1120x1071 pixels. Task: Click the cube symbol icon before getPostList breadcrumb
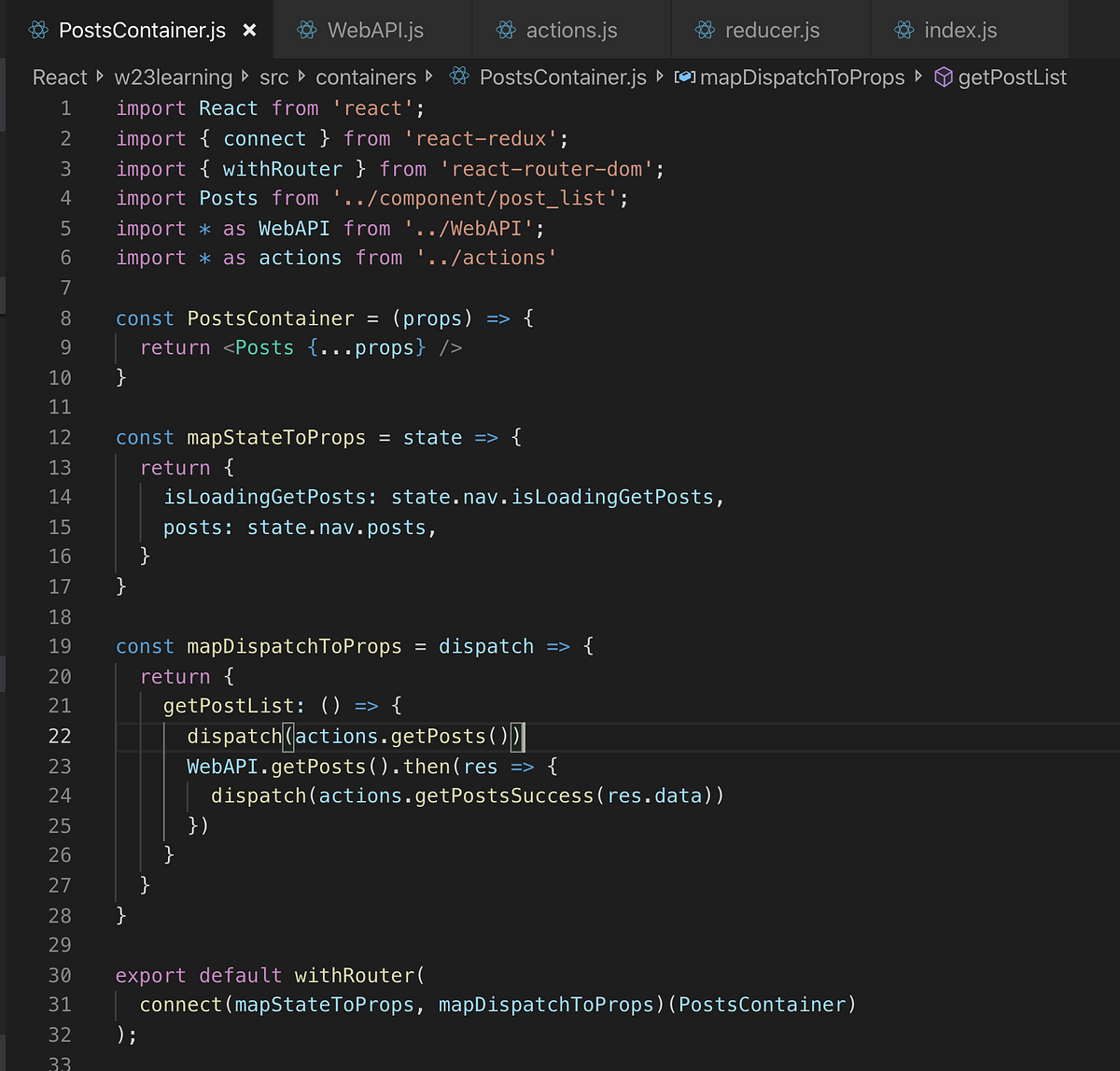pyautogui.click(x=943, y=77)
